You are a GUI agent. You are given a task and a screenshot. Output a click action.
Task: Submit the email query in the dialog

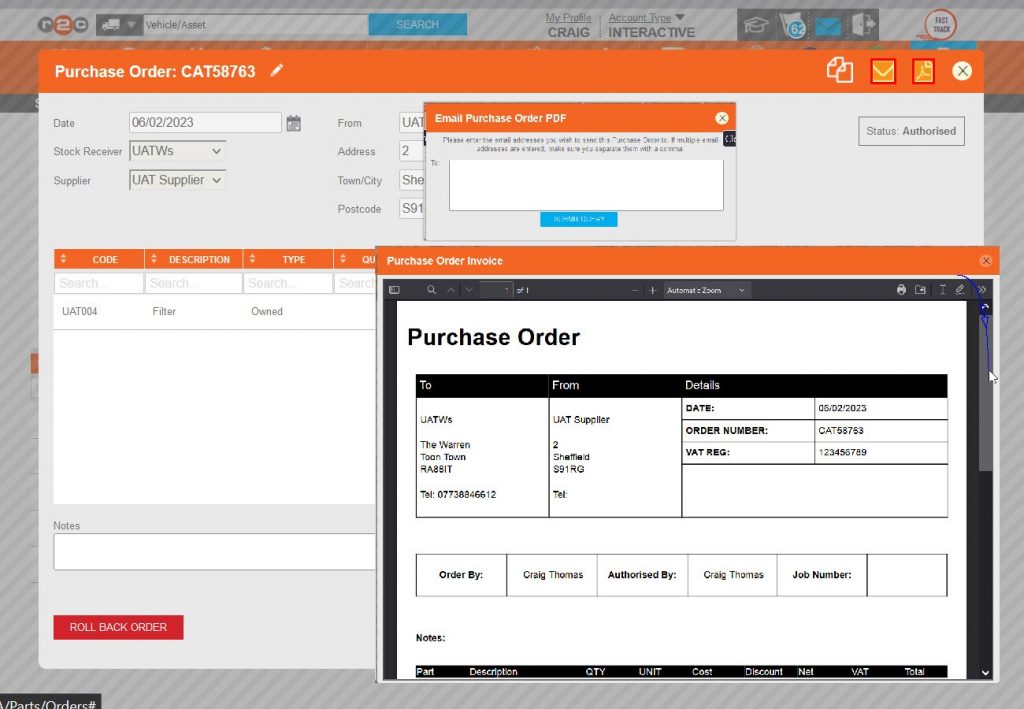578,218
